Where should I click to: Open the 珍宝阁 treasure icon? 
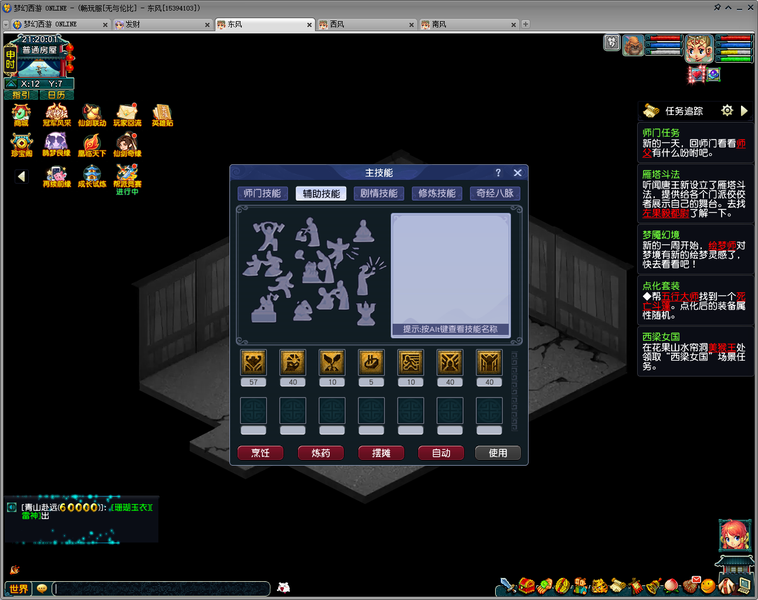(21, 145)
